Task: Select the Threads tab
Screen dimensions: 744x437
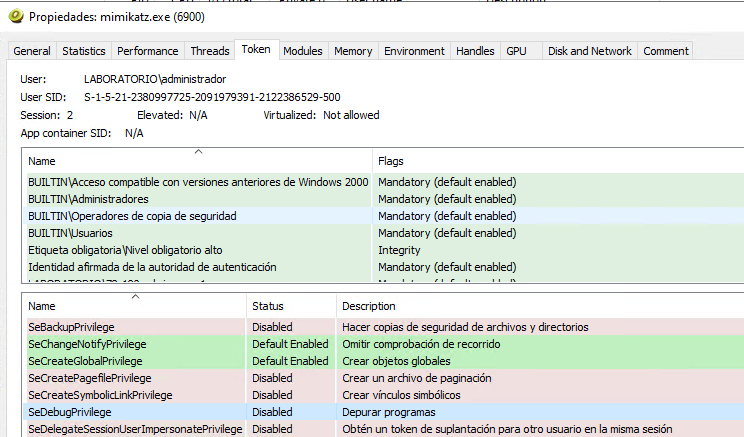Action: tap(210, 51)
